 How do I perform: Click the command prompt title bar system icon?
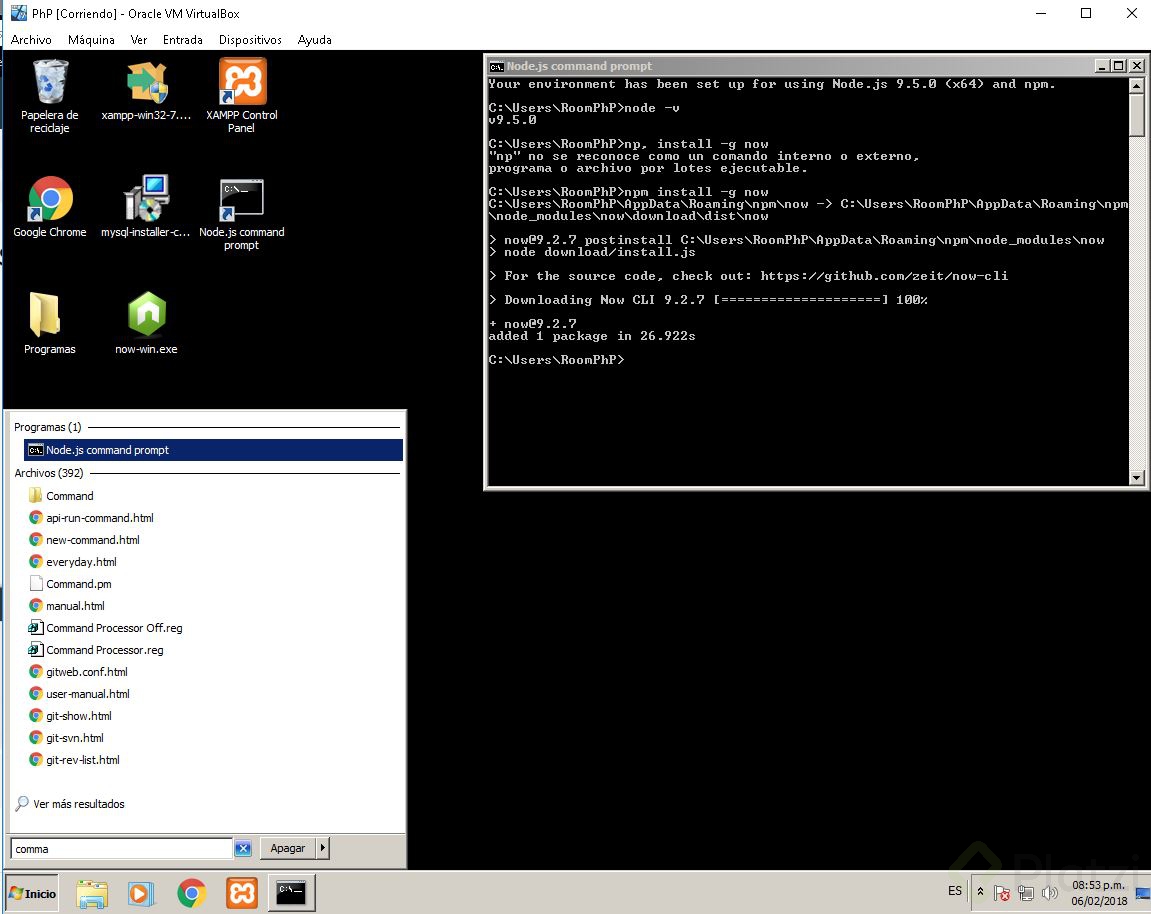pos(496,66)
